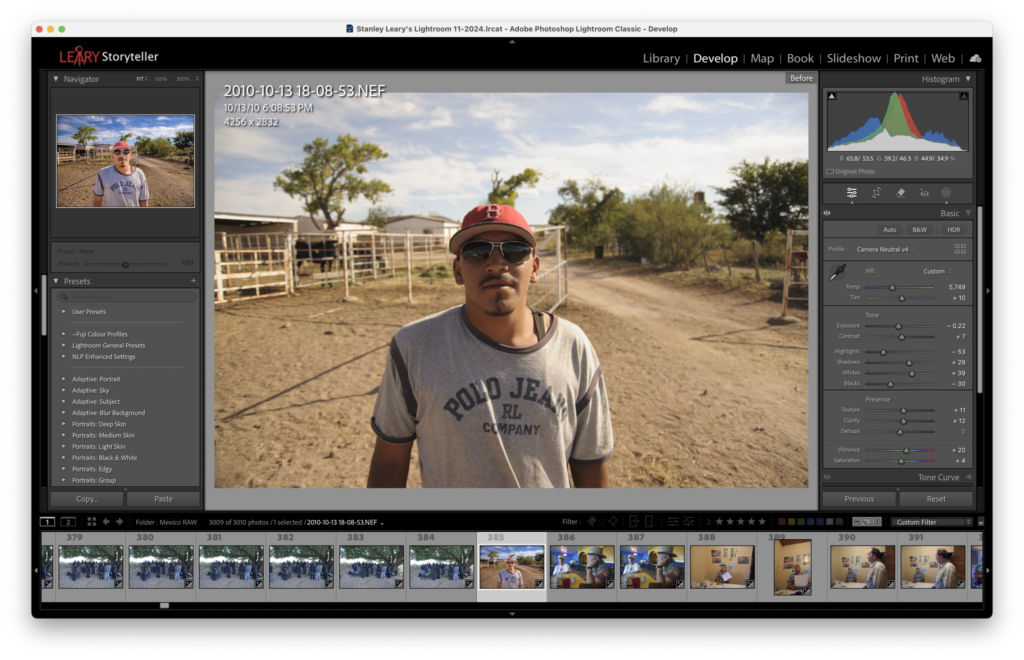Expand the User Presets group
Image resolution: width=1024 pixels, height=660 pixels.
(x=63, y=312)
